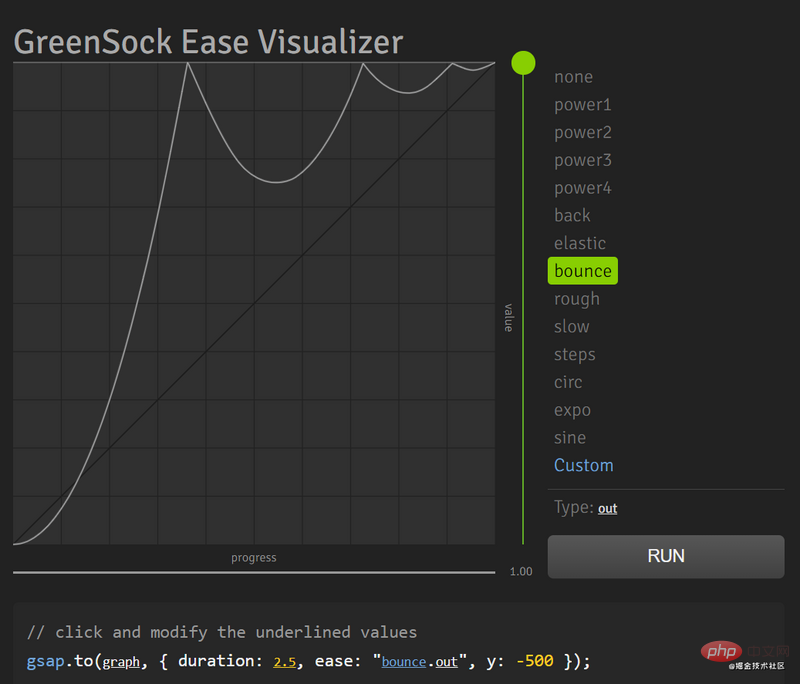Click the highlighted bounce ease
The height and width of the screenshot is (684, 800).
click(x=583, y=271)
